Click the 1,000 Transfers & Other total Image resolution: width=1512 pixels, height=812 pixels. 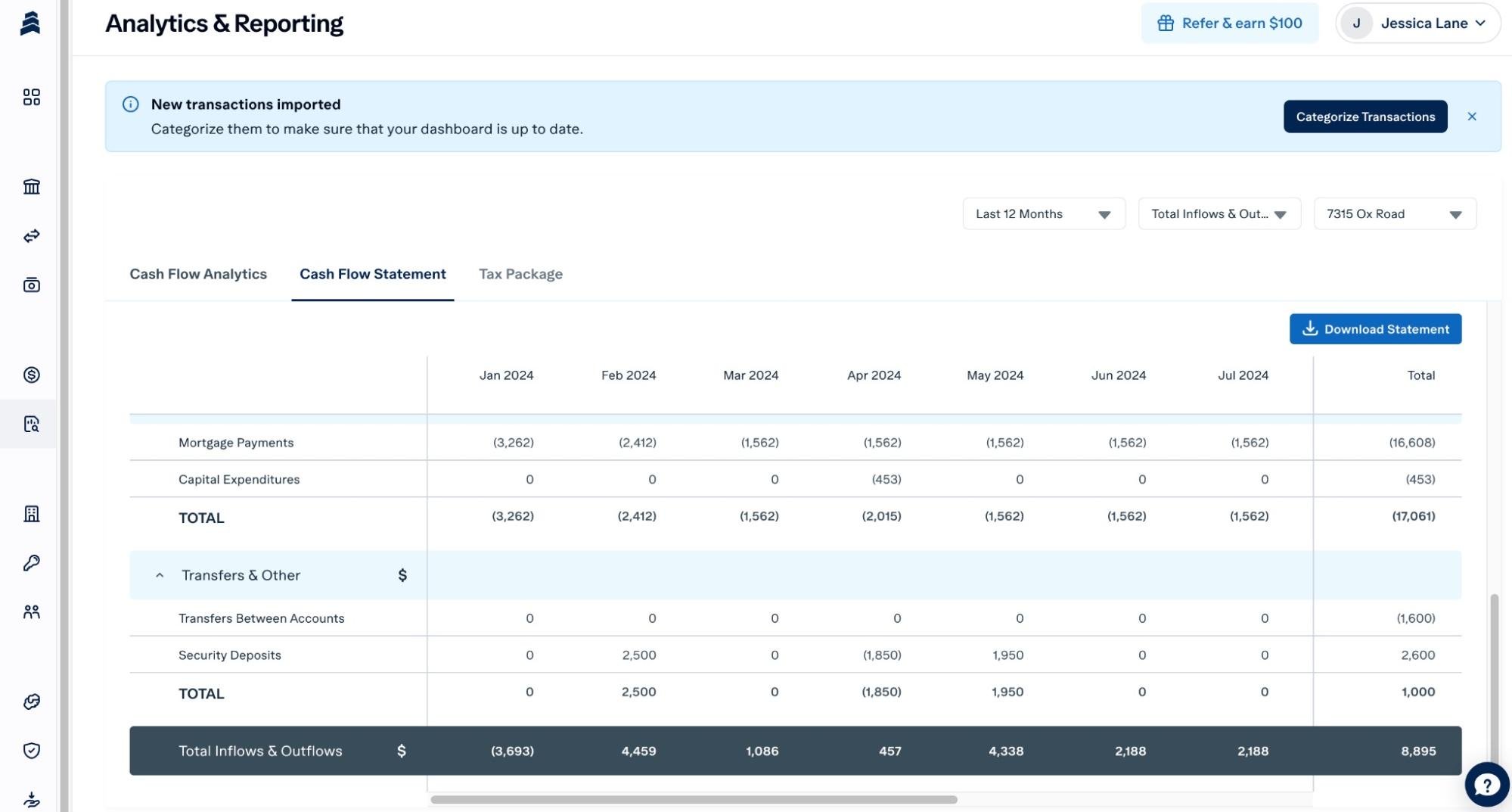click(x=1418, y=692)
